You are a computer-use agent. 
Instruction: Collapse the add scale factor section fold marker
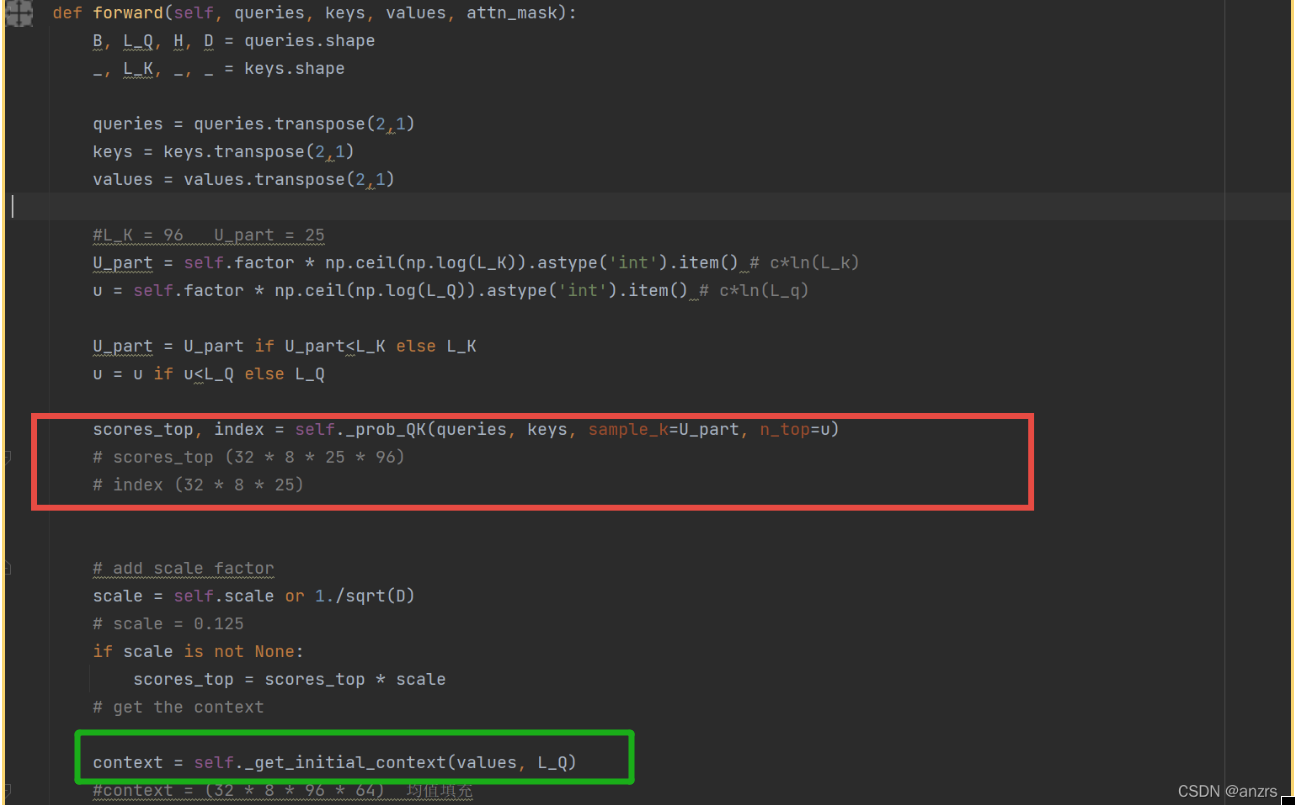pos(8,567)
